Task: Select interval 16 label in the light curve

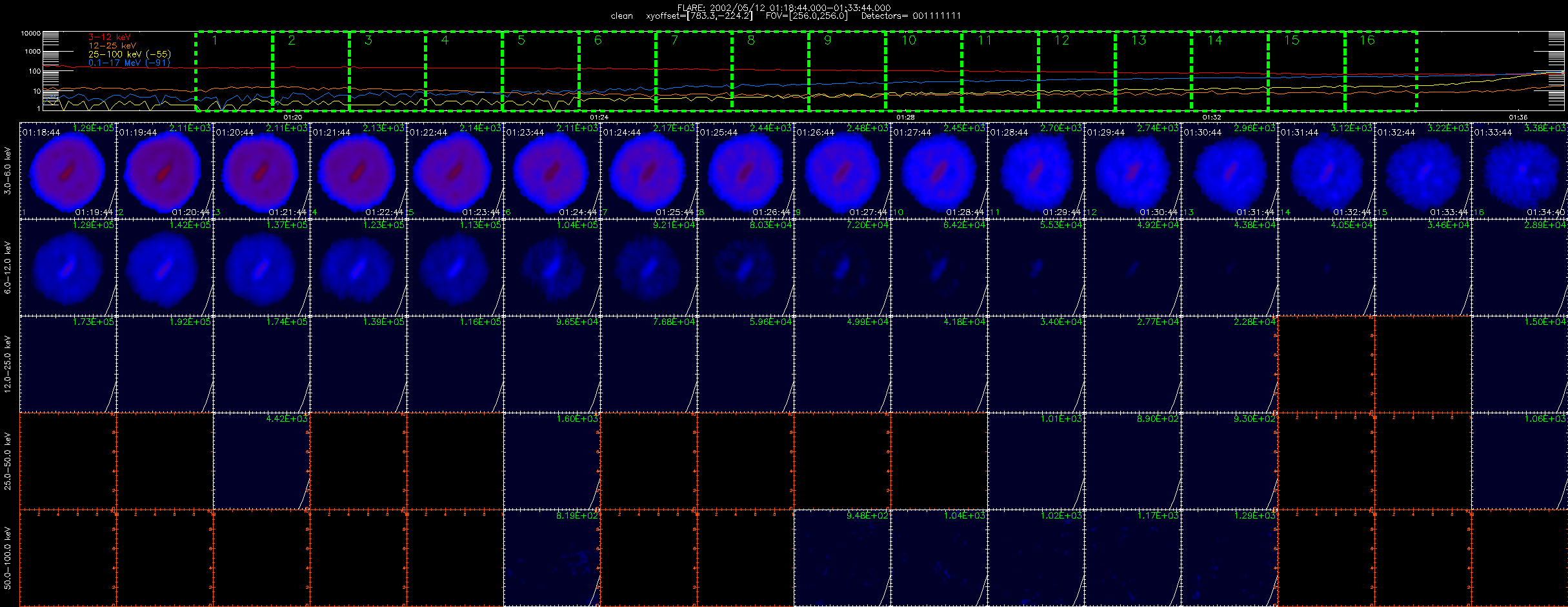Action: click(x=1367, y=40)
